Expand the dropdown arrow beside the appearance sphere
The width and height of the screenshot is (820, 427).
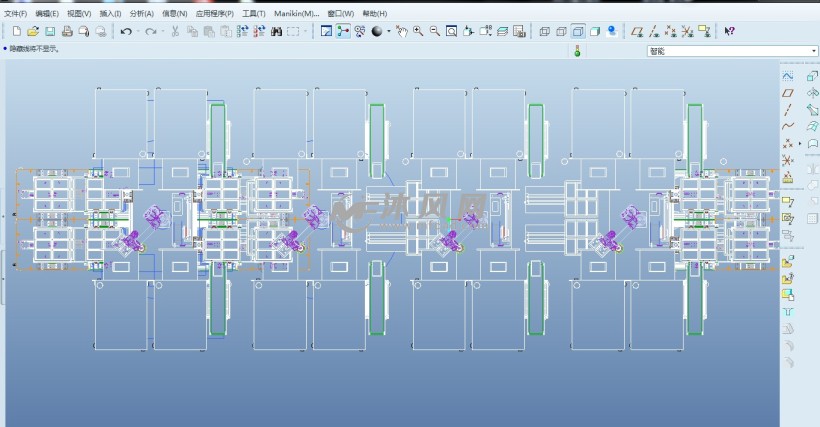389,32
